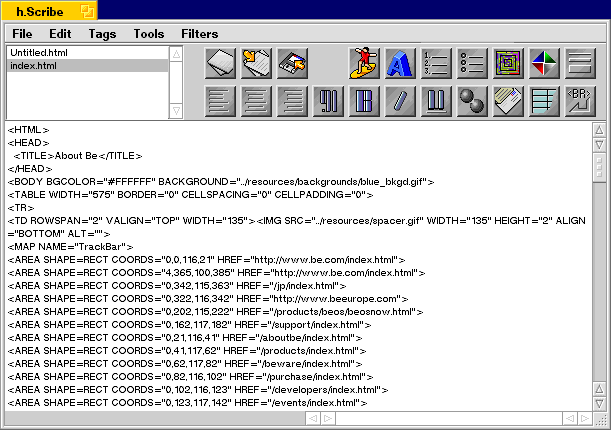This screenshot has height=430, width=611.
Task: Click the document list scroll up arrow
Action: [x=176, y=54]
